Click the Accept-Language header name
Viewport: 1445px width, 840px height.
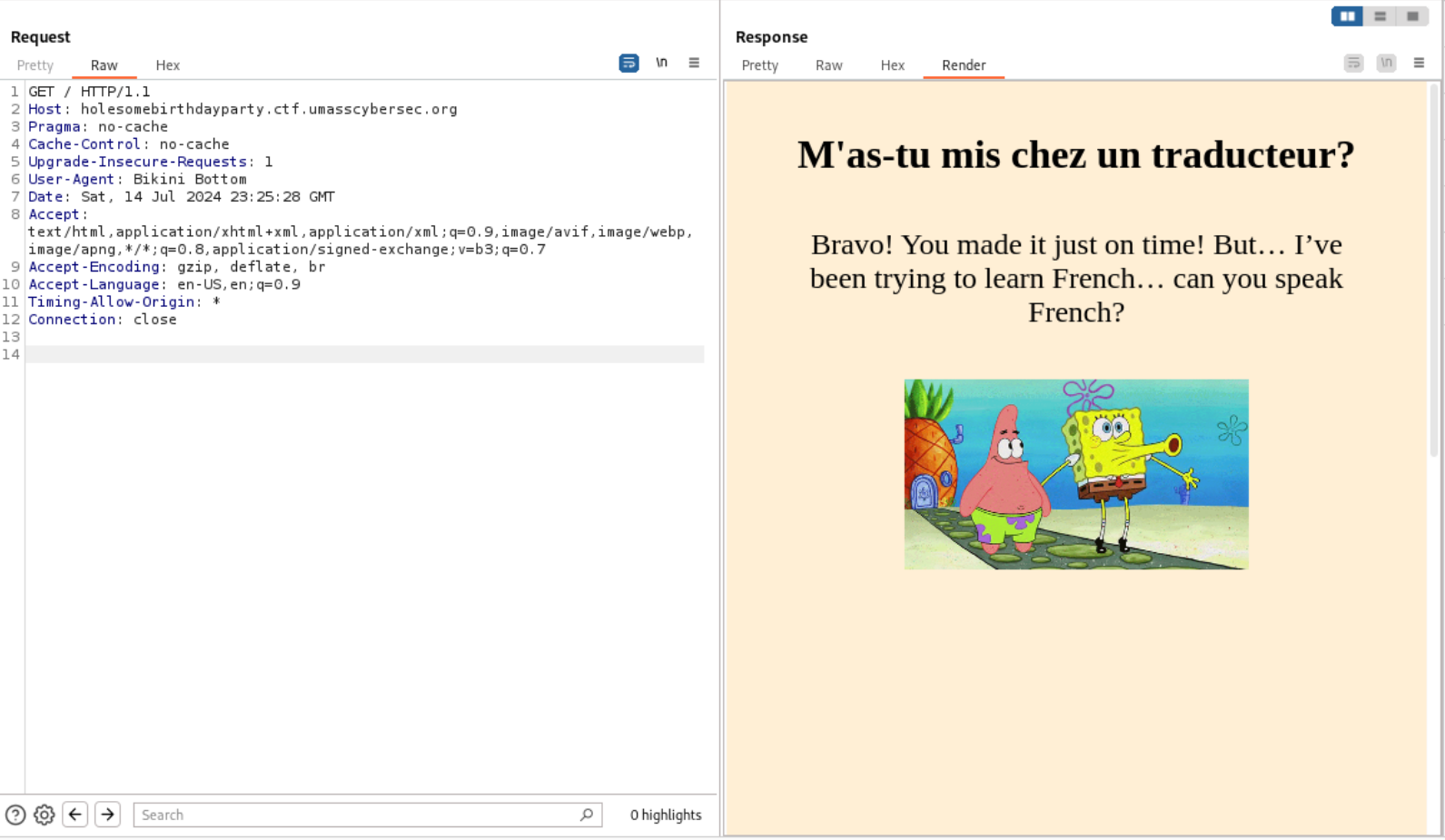click(94, 284)
